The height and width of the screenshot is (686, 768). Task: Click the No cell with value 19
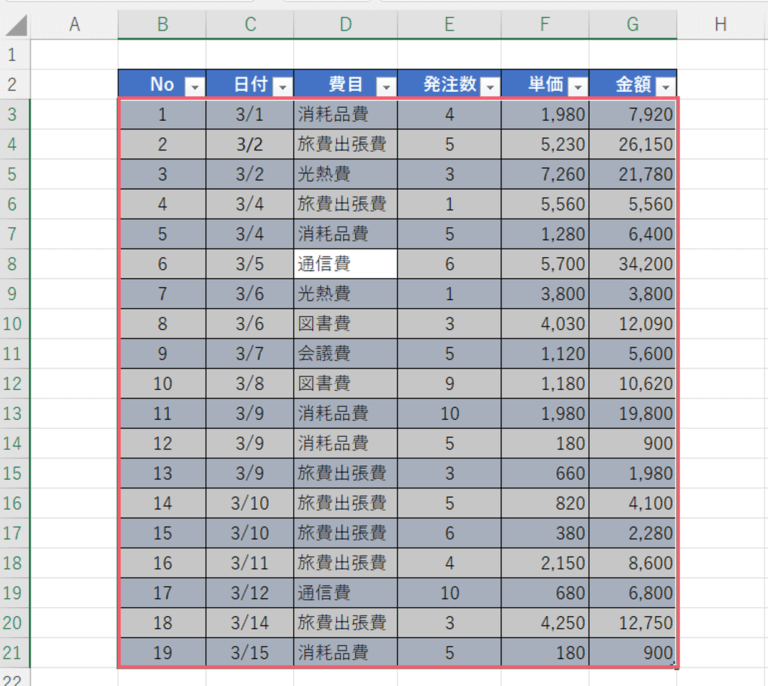point(162,653)
